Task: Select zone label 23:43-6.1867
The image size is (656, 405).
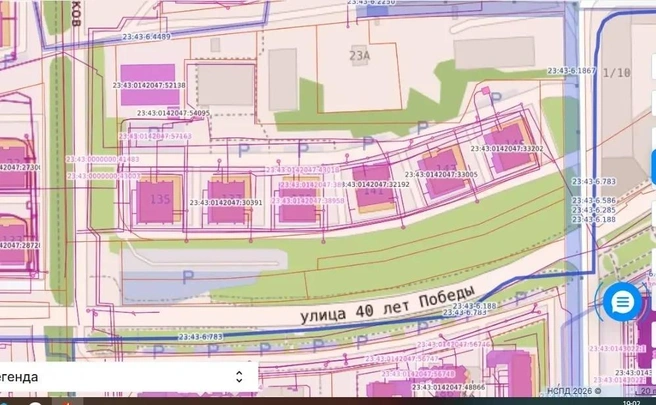Action: click(571, 71)
